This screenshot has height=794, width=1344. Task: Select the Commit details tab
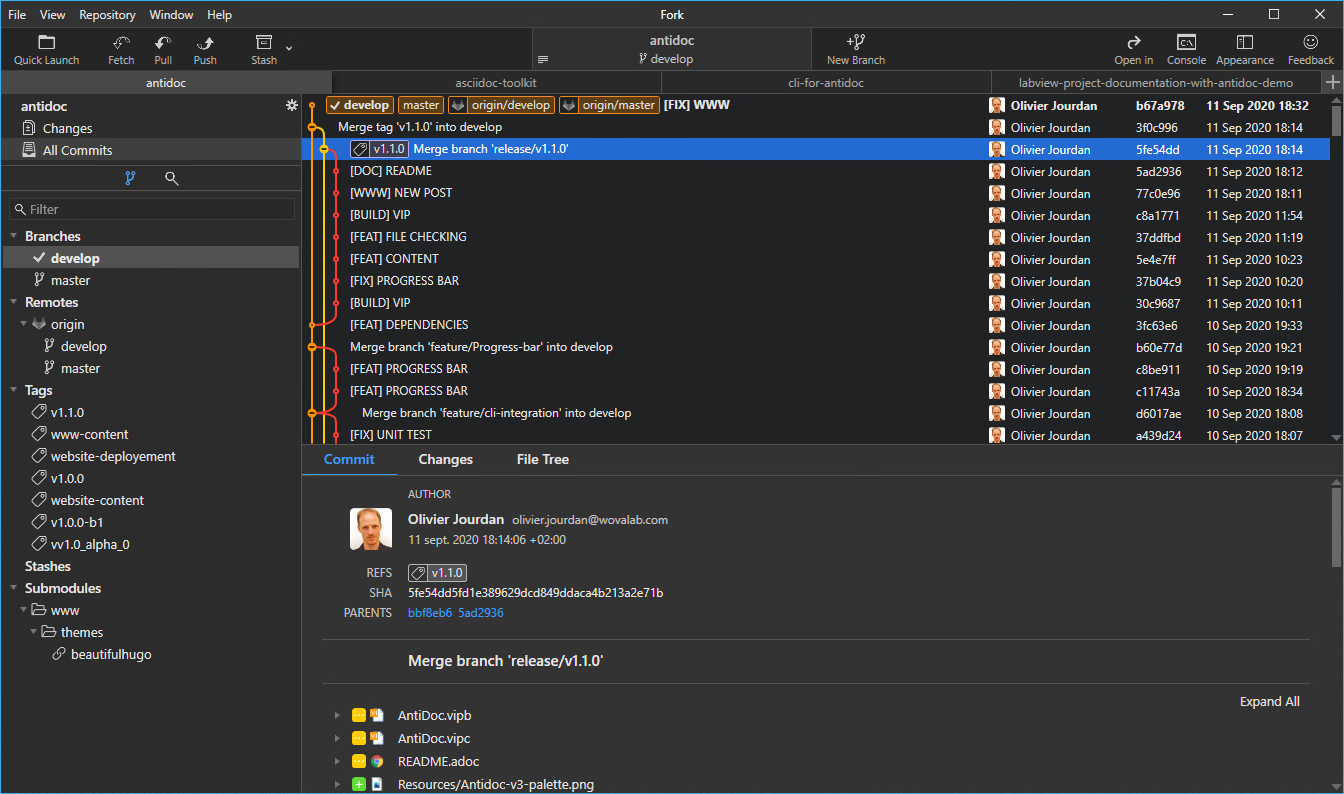point(349,460)
